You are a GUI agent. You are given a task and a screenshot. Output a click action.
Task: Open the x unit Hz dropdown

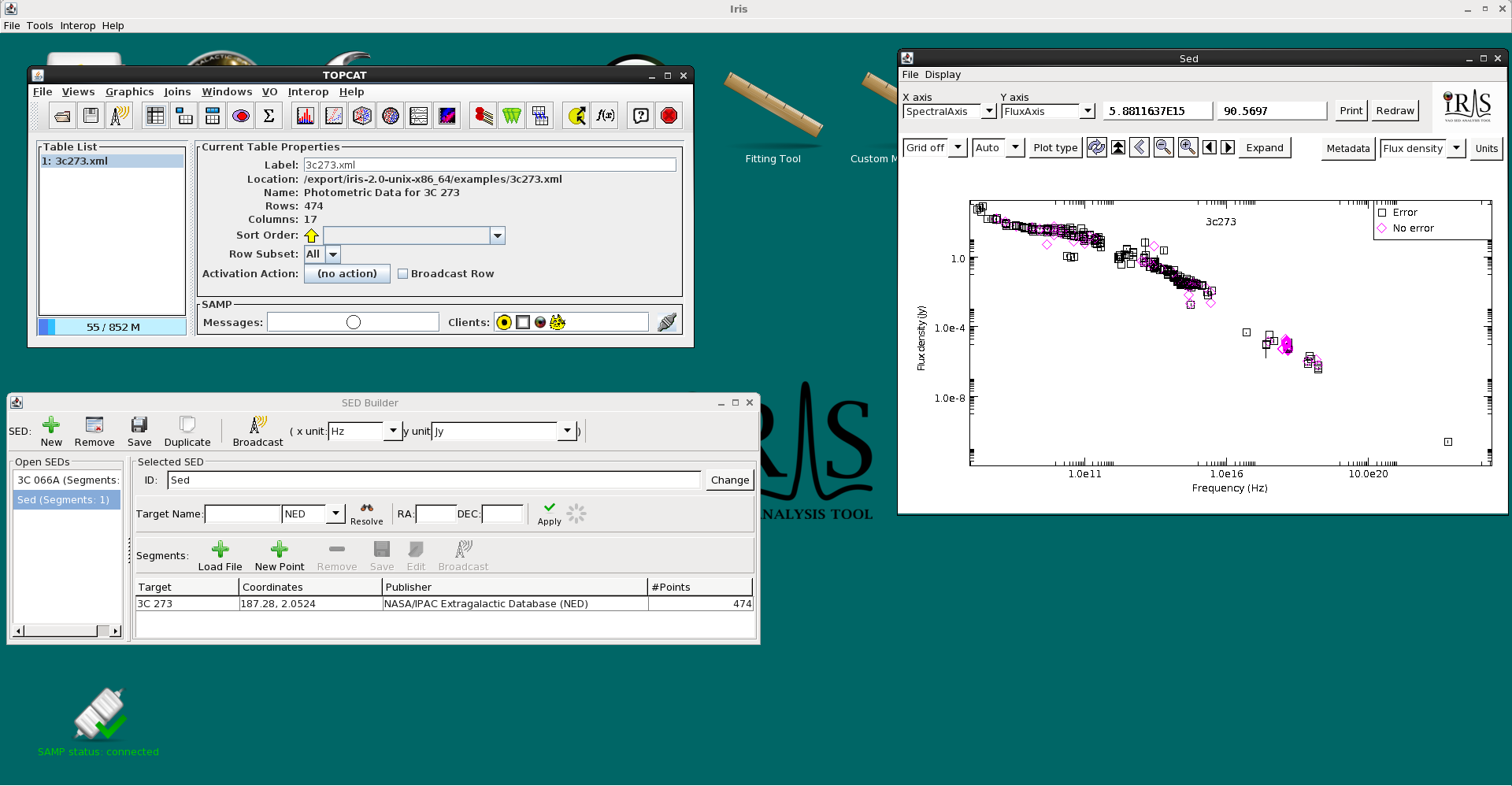[393, 431]
